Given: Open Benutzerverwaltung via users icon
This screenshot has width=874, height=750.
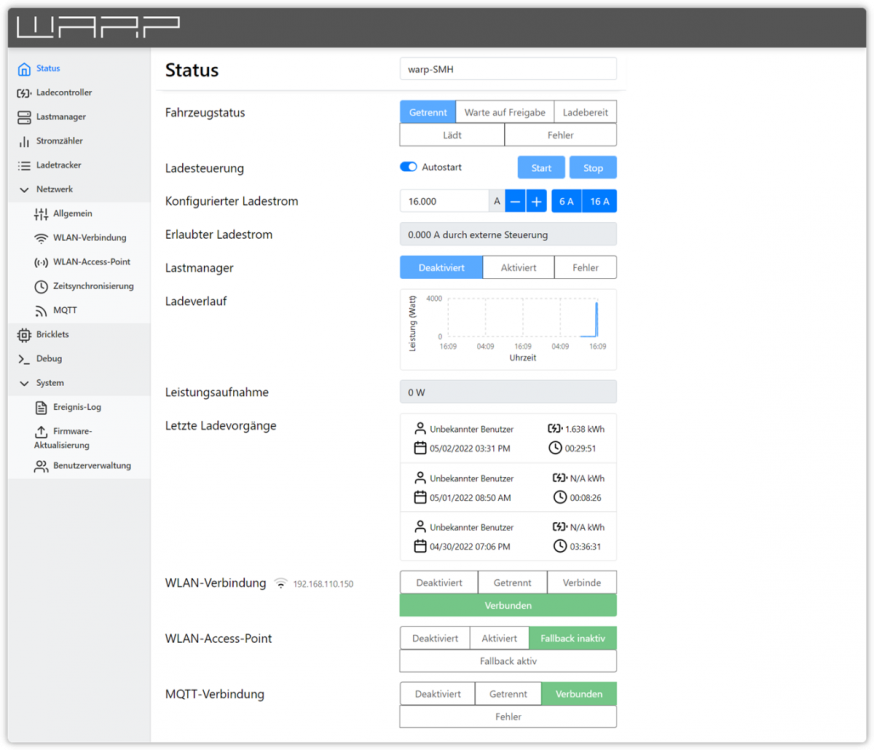Looking at the screenshot, I should (x=41, y=466).
